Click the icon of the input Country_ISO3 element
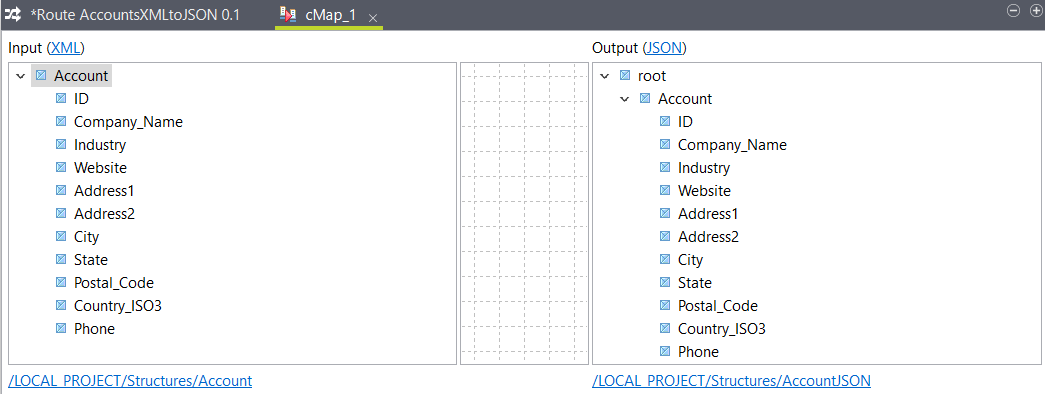This screenshot has height=394, width=1045. point(61,305)
